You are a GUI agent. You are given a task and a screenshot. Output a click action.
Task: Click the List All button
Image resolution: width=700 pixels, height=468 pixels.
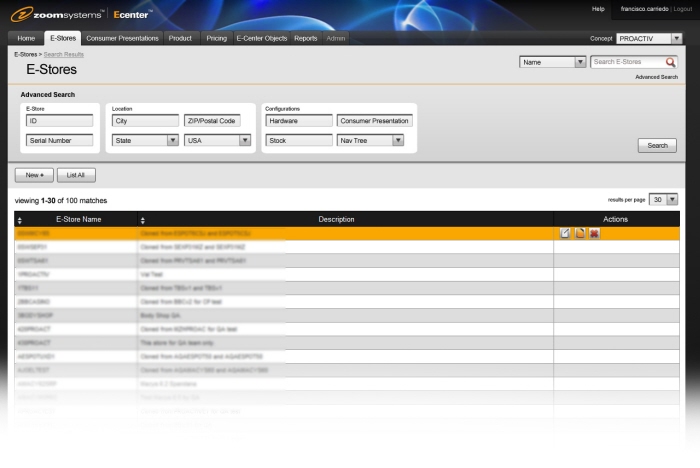tap(76, 175)
